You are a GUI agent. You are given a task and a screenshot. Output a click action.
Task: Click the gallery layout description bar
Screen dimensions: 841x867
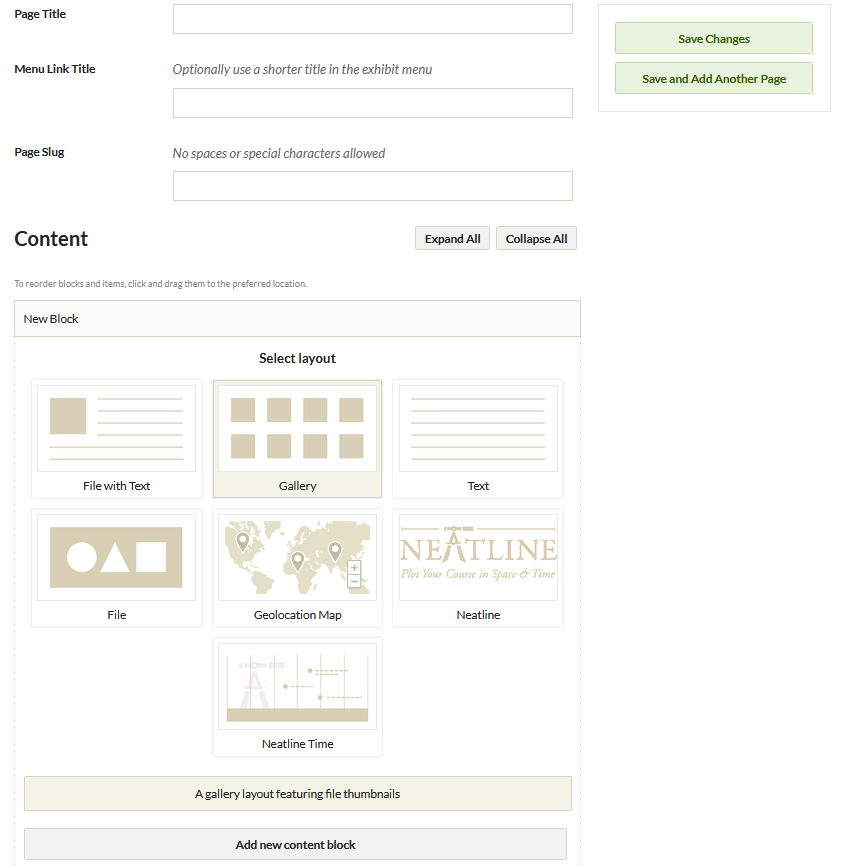[x=297, y=793]
